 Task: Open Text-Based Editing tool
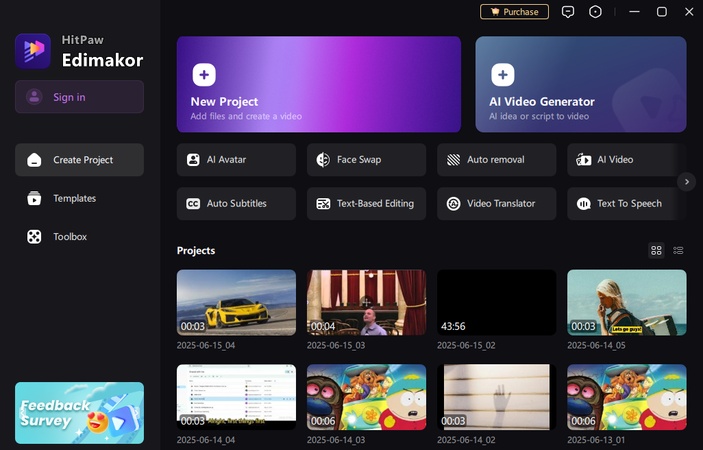click(x=366, y=203)
